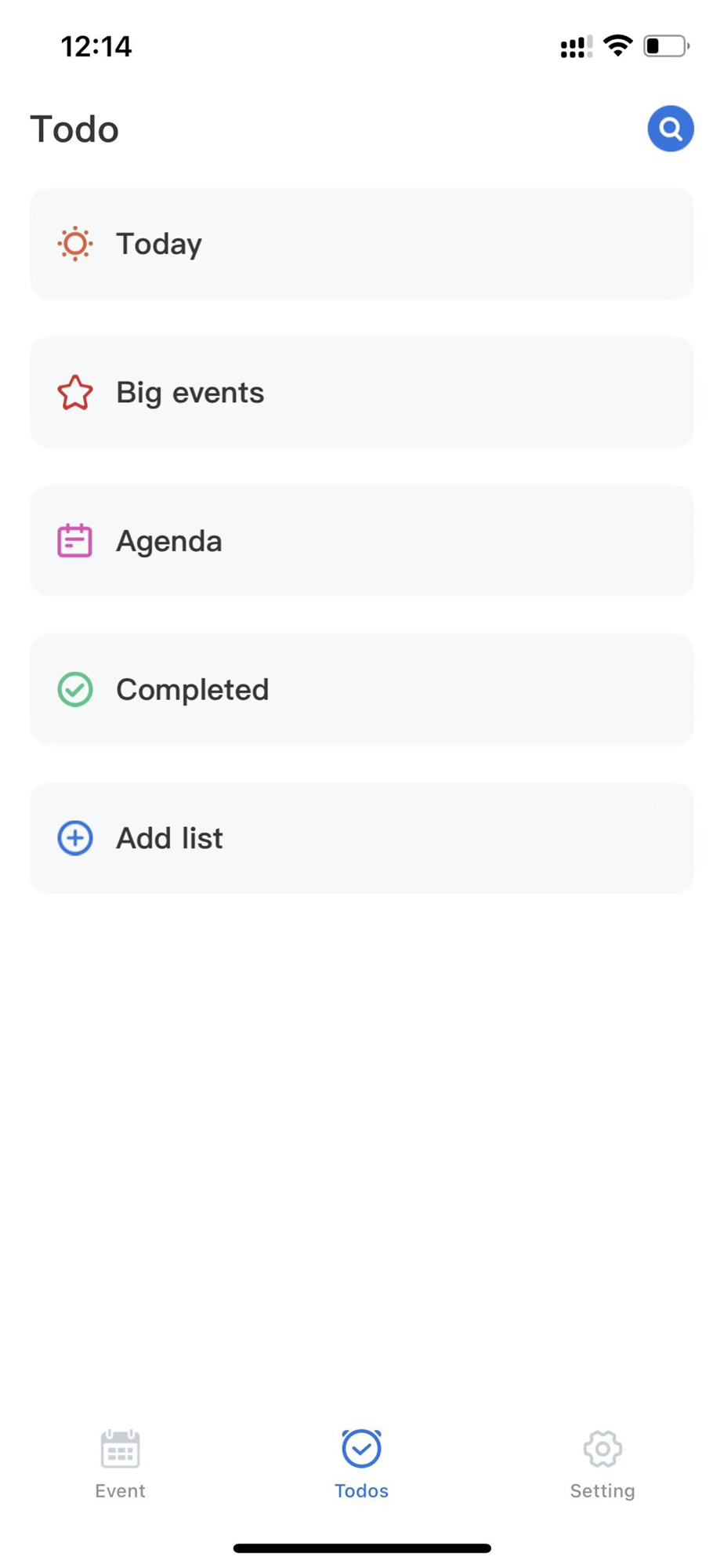Click the blue plus icon for Add list
724x1568 pixels.
coord(75,838)
